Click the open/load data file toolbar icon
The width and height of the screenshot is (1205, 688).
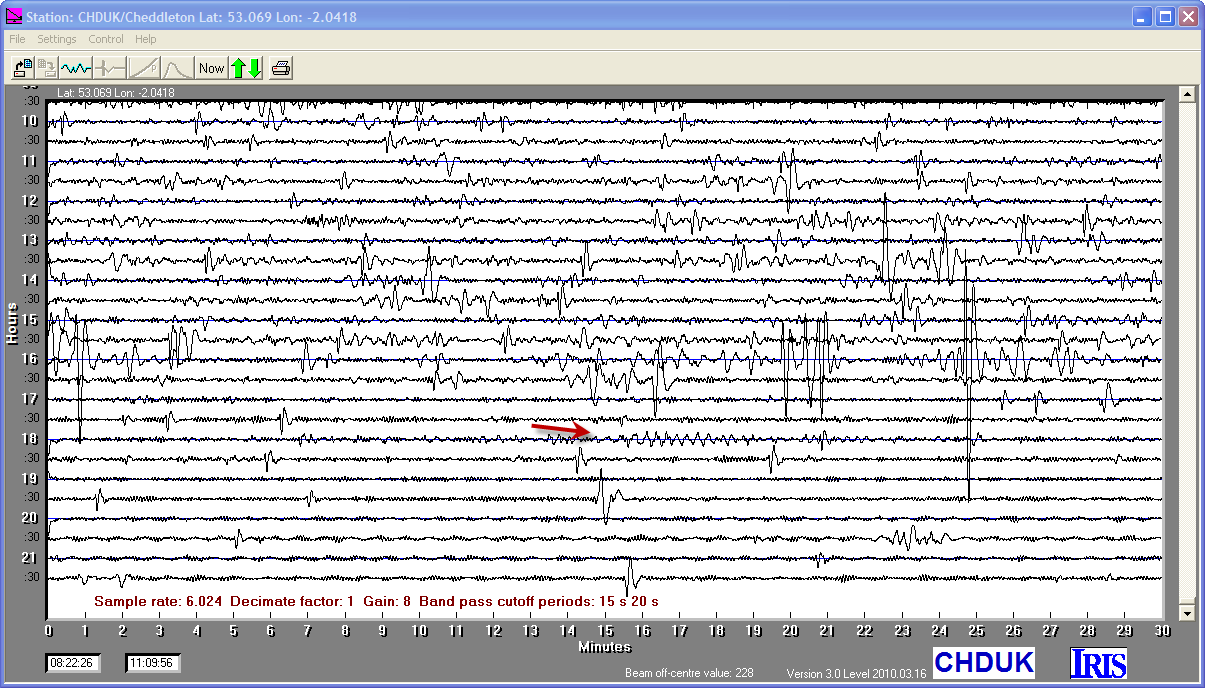click(22, 68)
